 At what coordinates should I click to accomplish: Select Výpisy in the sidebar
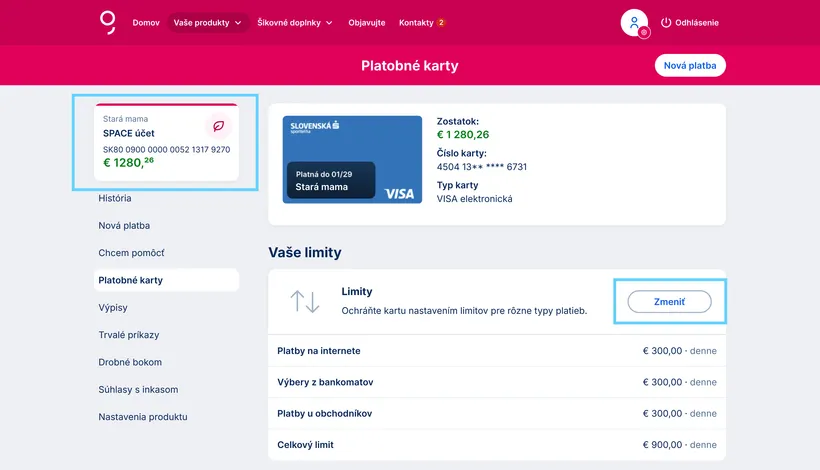[113, 307]
